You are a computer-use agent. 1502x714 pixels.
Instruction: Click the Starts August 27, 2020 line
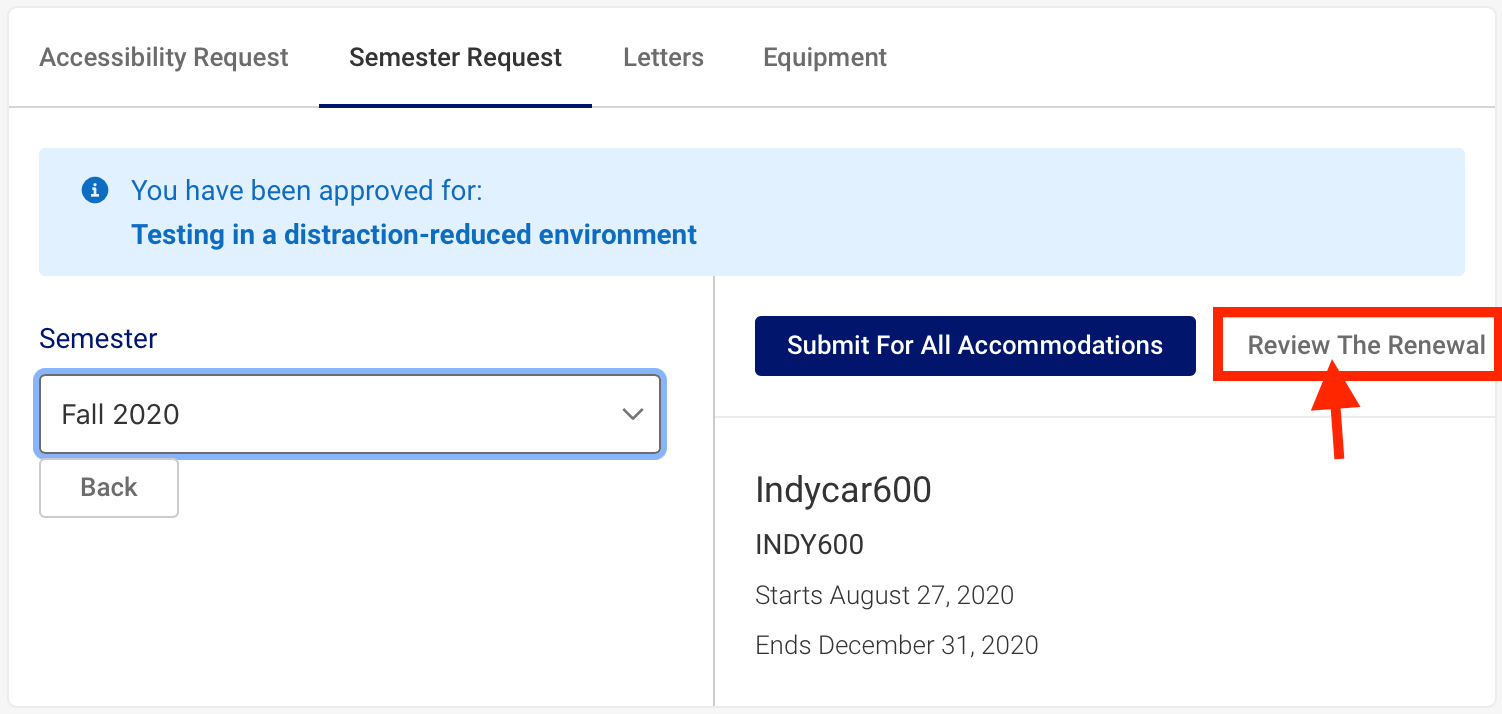884,596
